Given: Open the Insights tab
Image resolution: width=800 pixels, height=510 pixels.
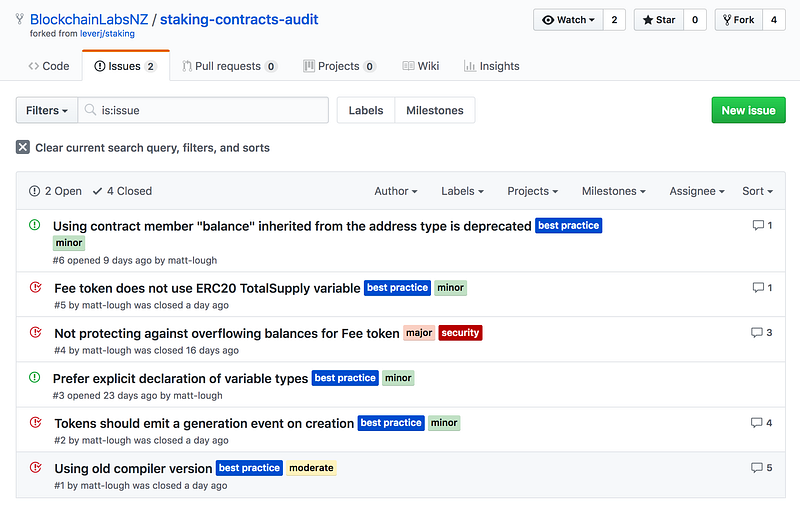Looking at the screenshot, I should point(492,66).
